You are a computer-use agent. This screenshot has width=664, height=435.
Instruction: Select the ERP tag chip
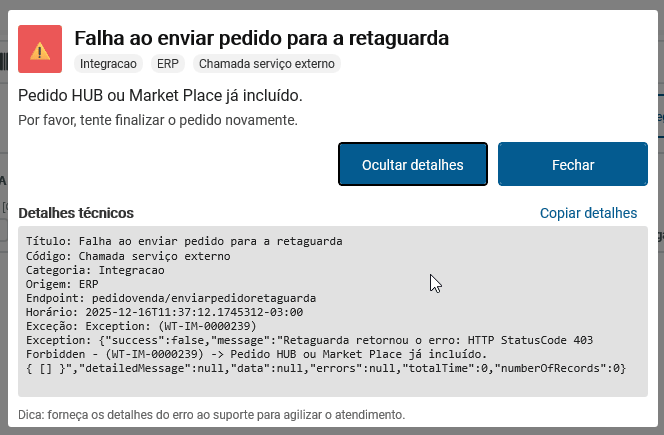point(168,64)
